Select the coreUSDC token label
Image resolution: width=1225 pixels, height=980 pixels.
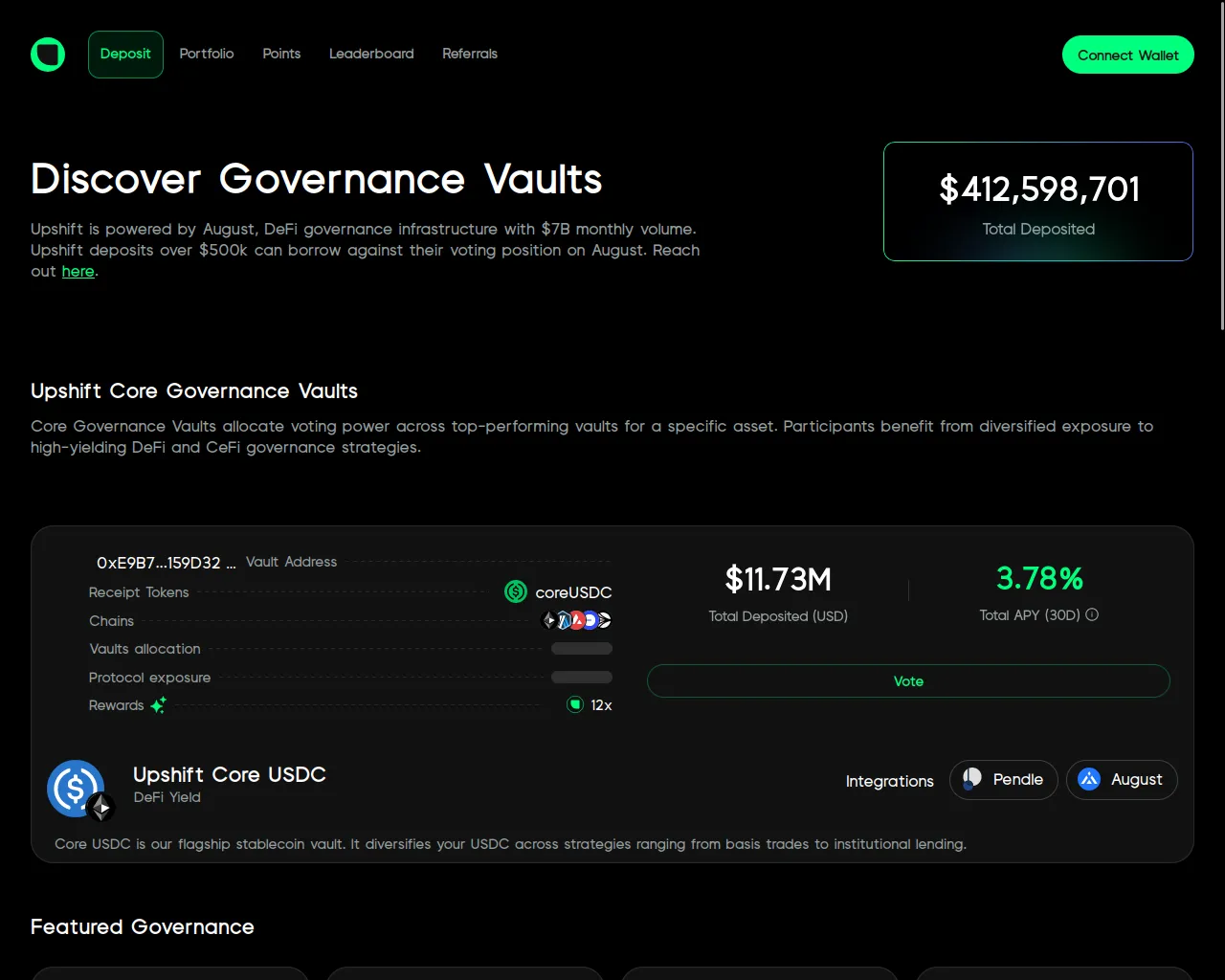tap(573, 592)
